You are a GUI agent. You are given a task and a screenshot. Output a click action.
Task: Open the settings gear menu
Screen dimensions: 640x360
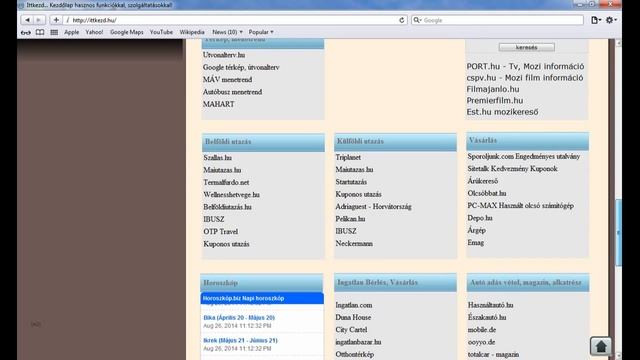pyautogui.click(x=611, y=20)
